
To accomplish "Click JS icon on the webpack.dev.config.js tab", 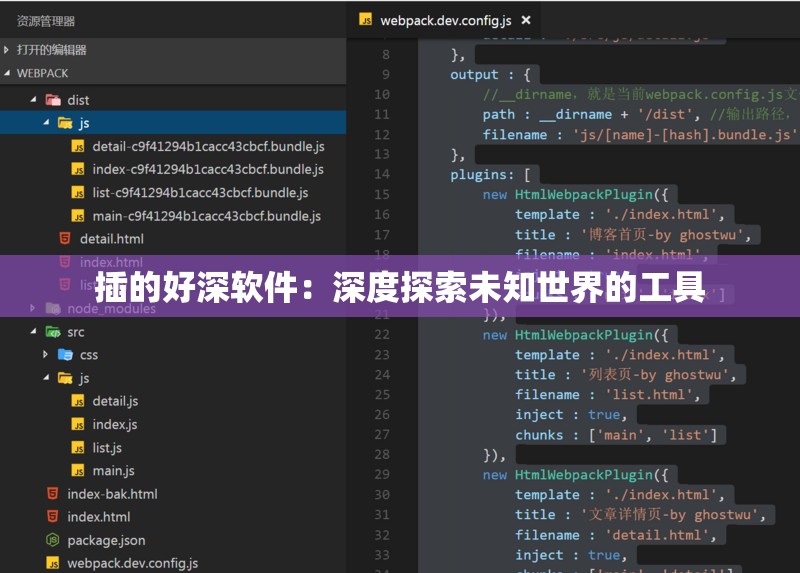I will pyautogui.click(x=365, y=19).
